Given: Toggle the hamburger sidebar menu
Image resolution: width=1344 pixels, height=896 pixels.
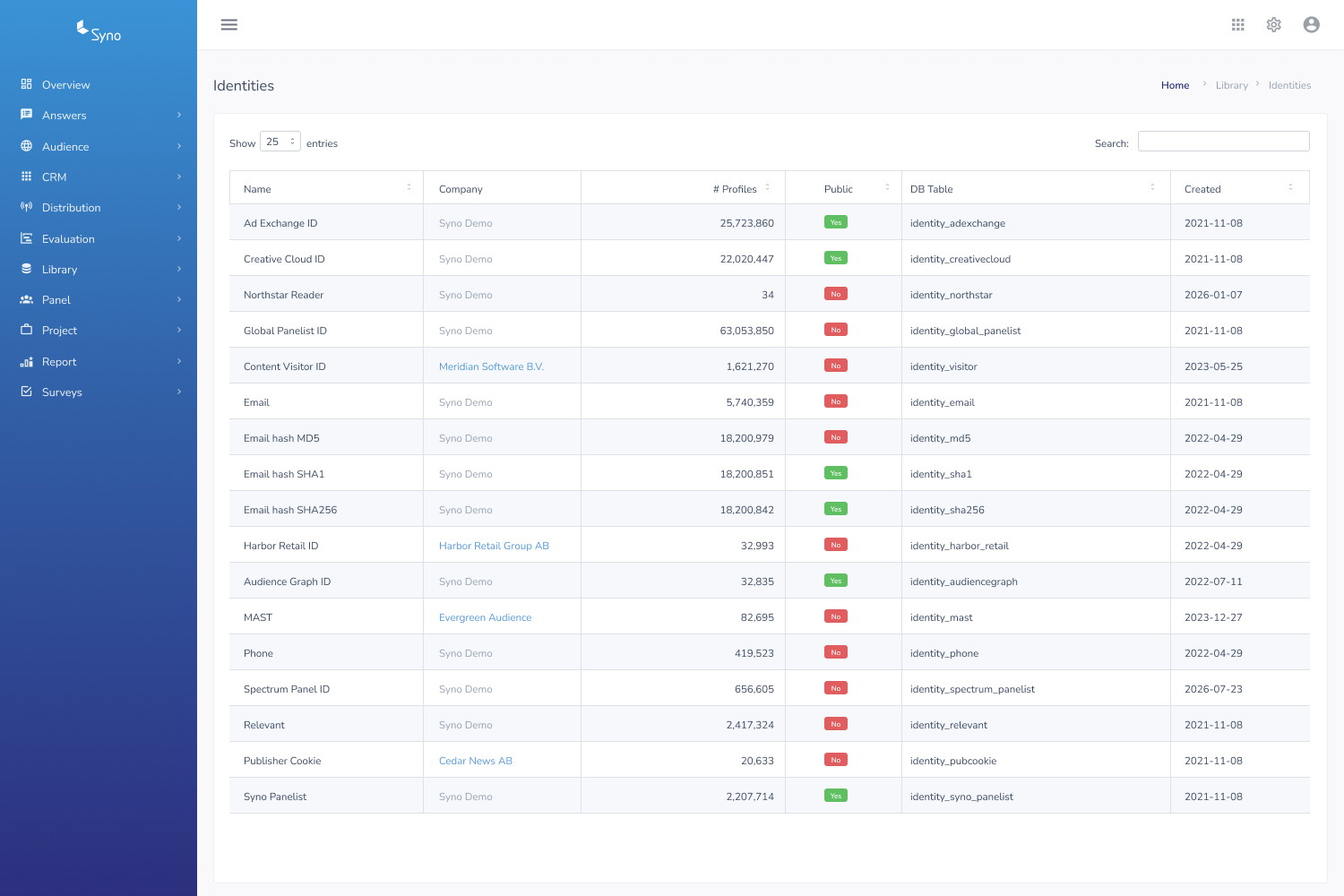Looking at the screenshot, I should (x=229, y=25).
